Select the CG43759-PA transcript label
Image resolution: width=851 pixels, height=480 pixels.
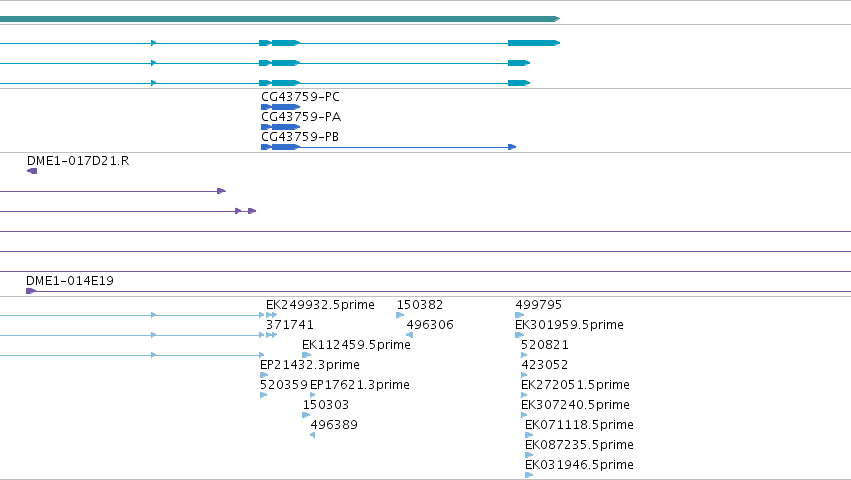click(301, 117)
